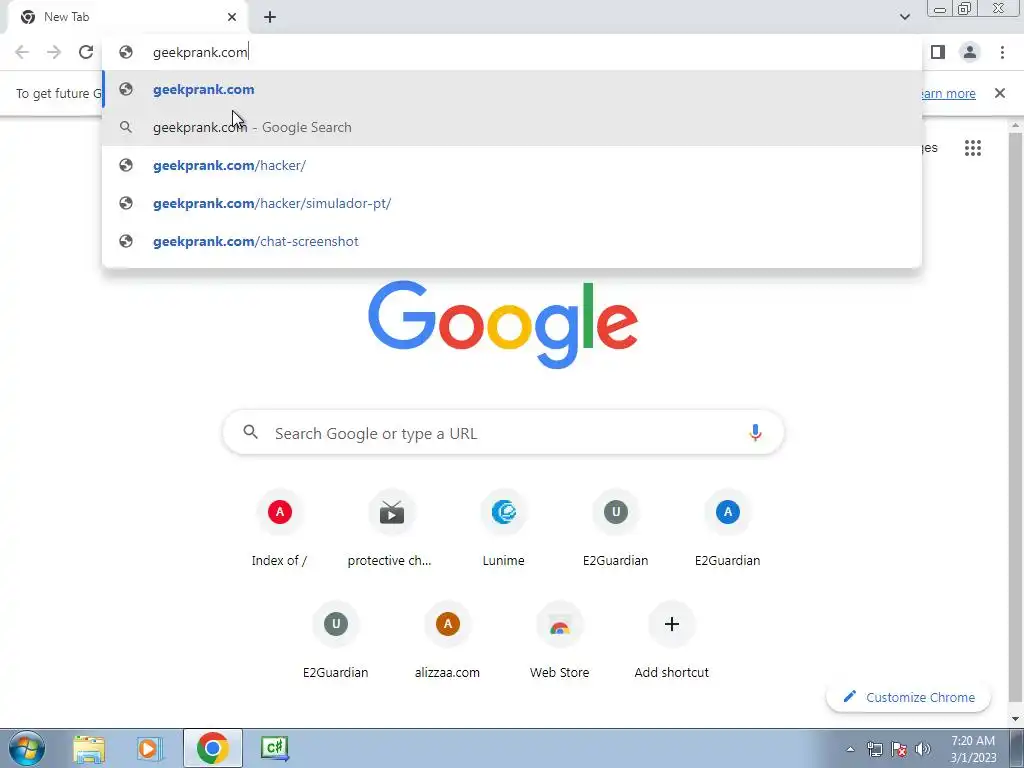Open the Windows Start orb
This screenshot has width=1024, height=768.
pos(26,748)
